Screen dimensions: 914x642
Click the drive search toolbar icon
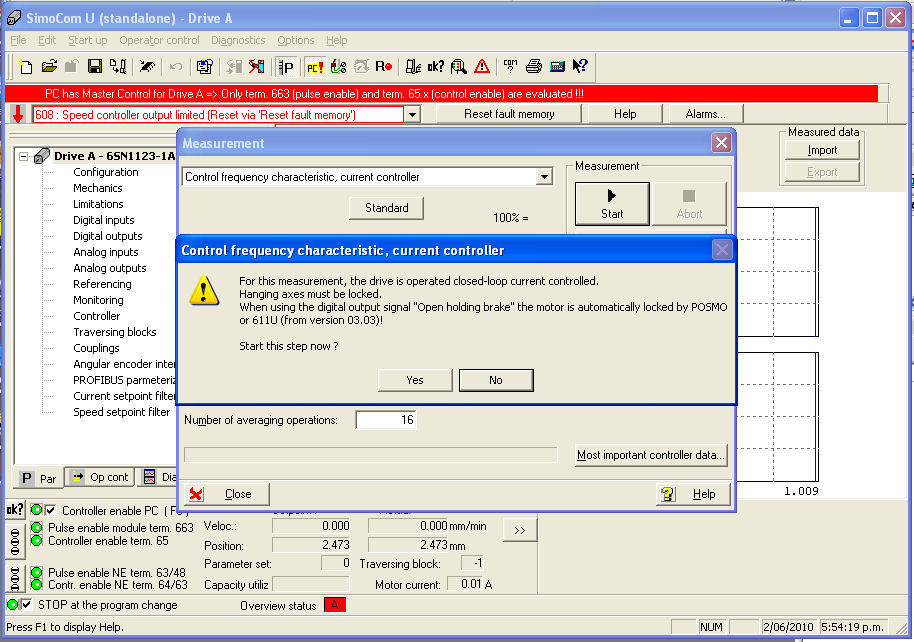[x=413, y=66]
